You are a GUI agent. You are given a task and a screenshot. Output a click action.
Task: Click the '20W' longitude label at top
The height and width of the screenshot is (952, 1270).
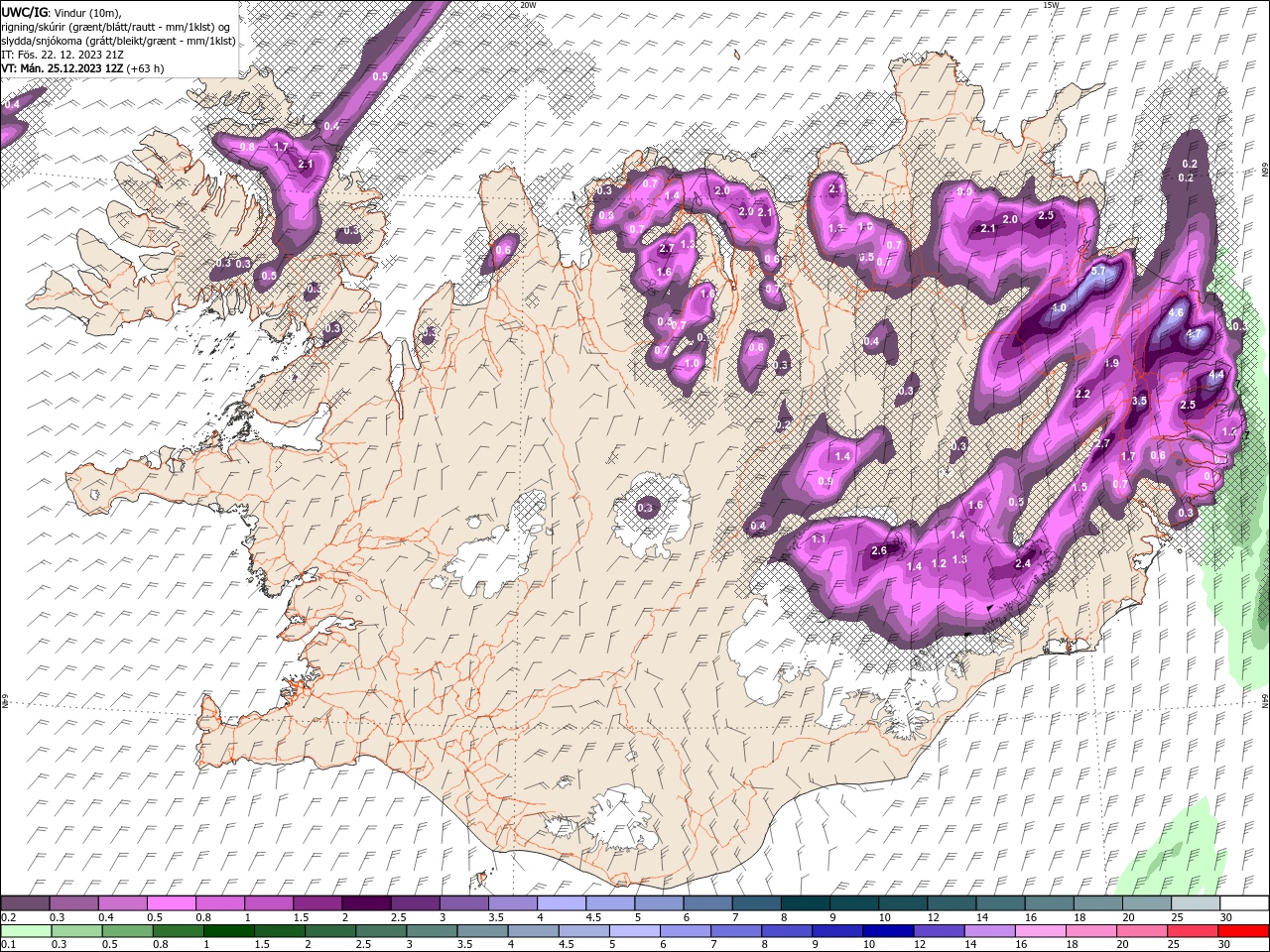528,5
